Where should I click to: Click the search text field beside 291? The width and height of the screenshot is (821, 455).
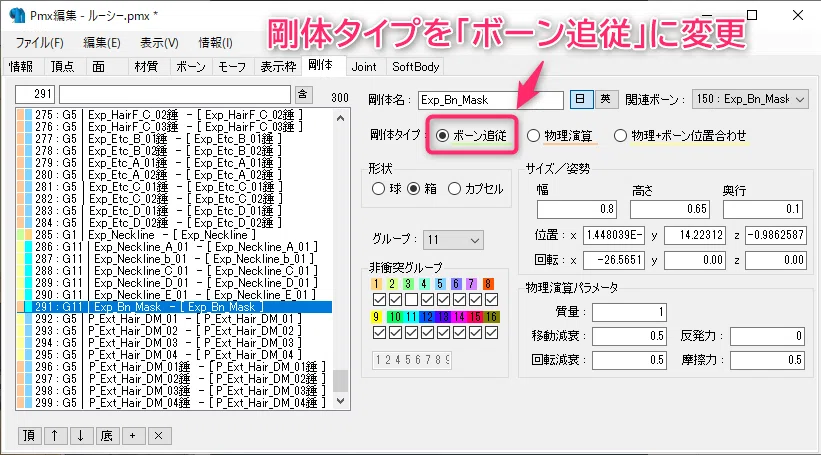(174, 94)
